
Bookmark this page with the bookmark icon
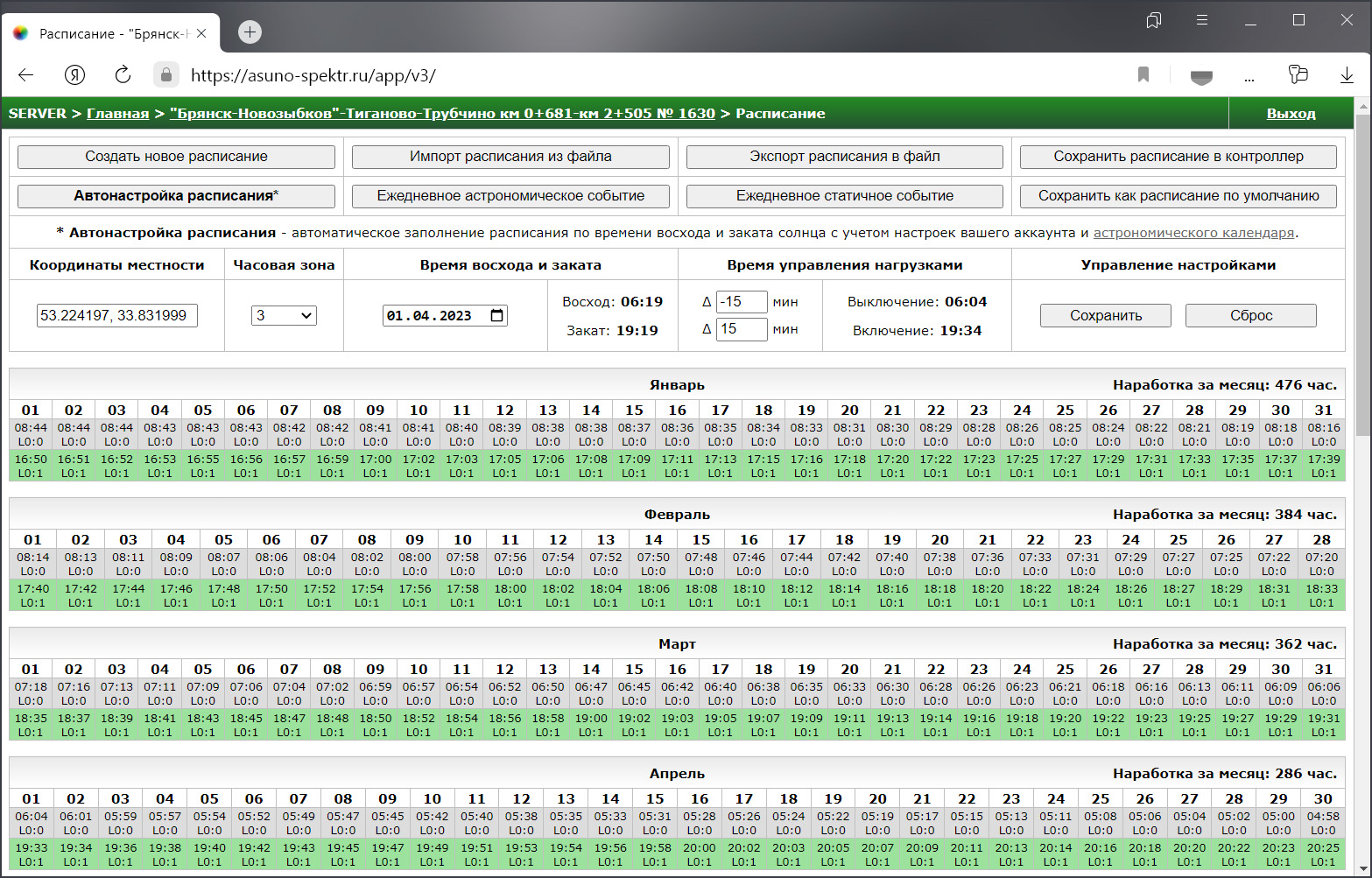tap(1143, 75)
